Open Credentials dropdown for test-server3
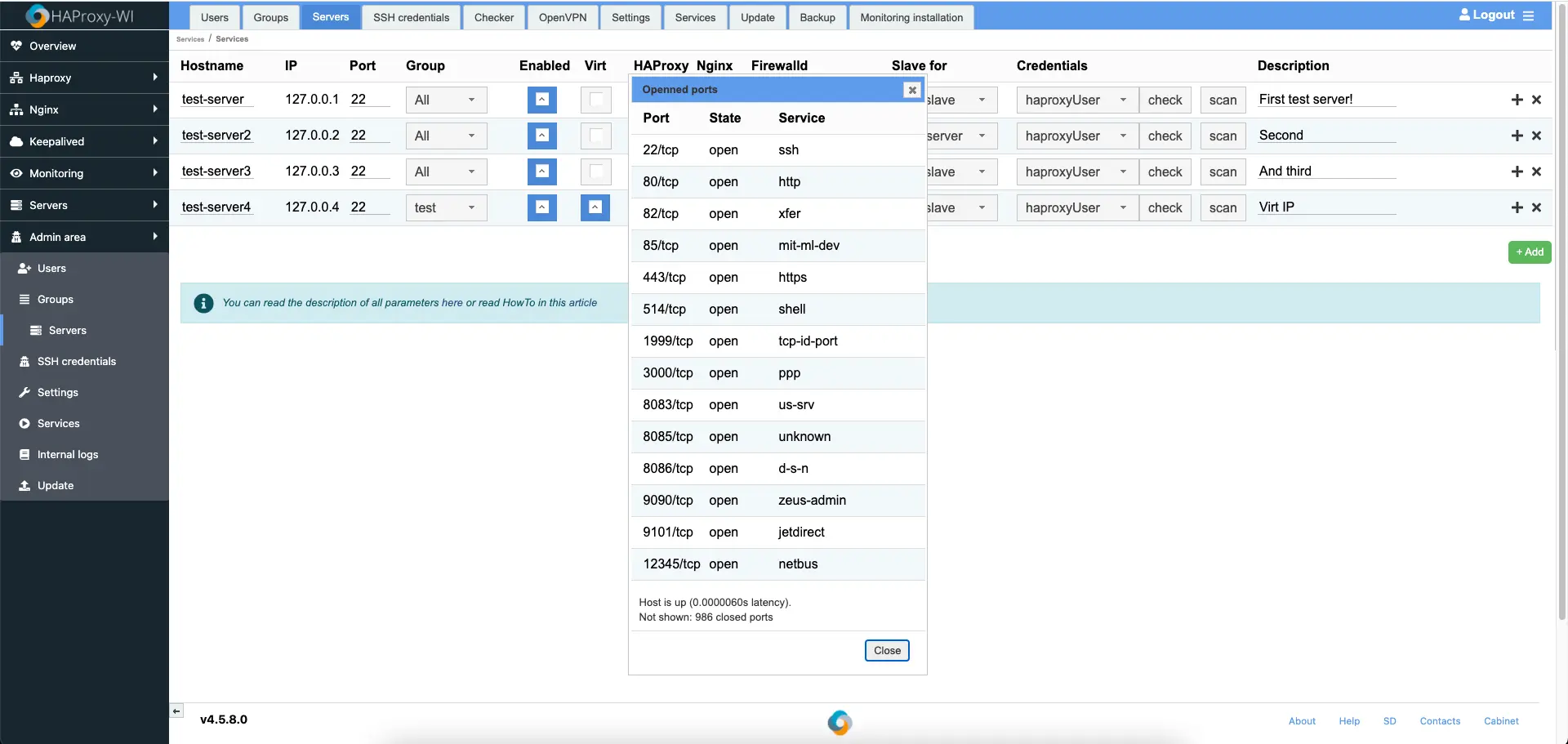The width and height of the screenshot is (1568, 744). [x=1076, y=172]
